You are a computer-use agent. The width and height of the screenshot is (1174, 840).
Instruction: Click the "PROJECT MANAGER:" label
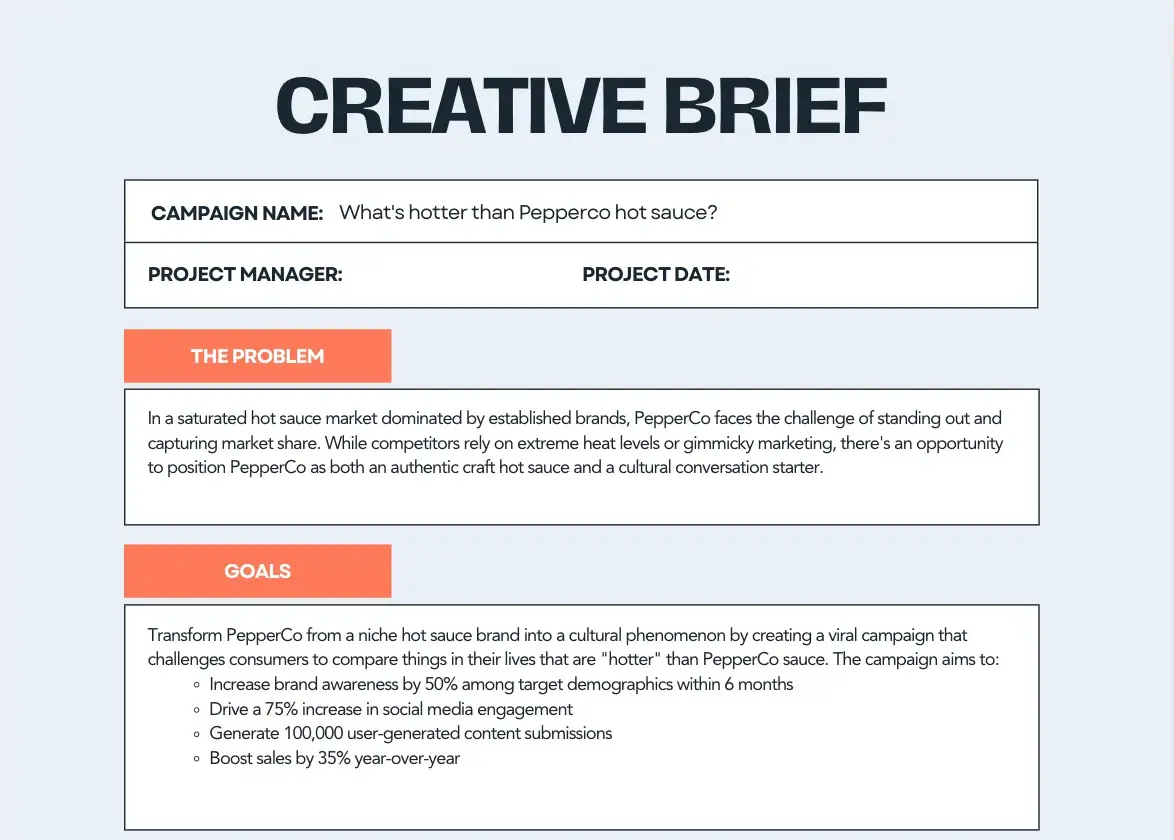[x=245, y=275]
